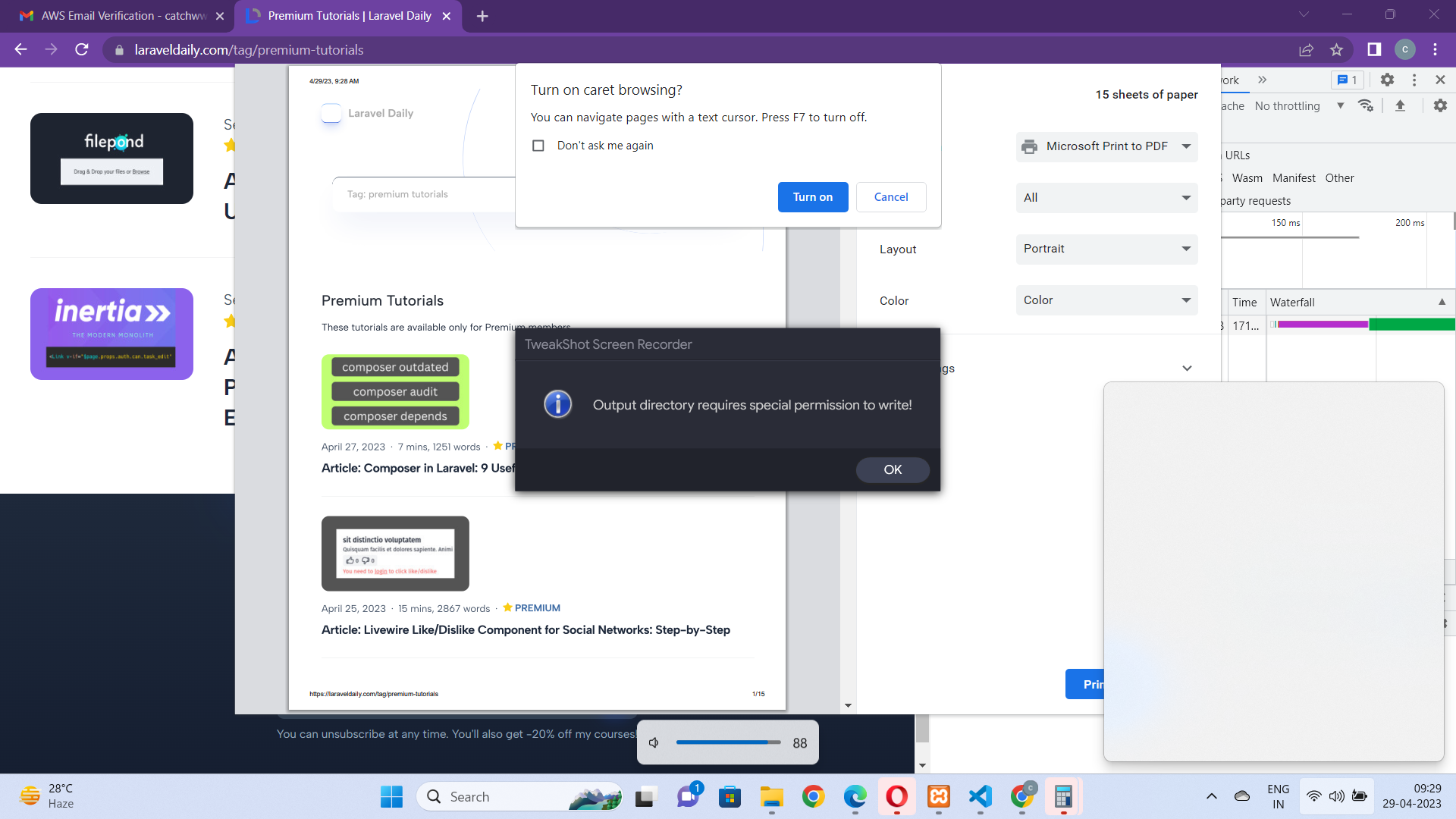Launch XAMPP from the taskbar
This screenshot has height=819, width=1456.
(x=938, y=796)
